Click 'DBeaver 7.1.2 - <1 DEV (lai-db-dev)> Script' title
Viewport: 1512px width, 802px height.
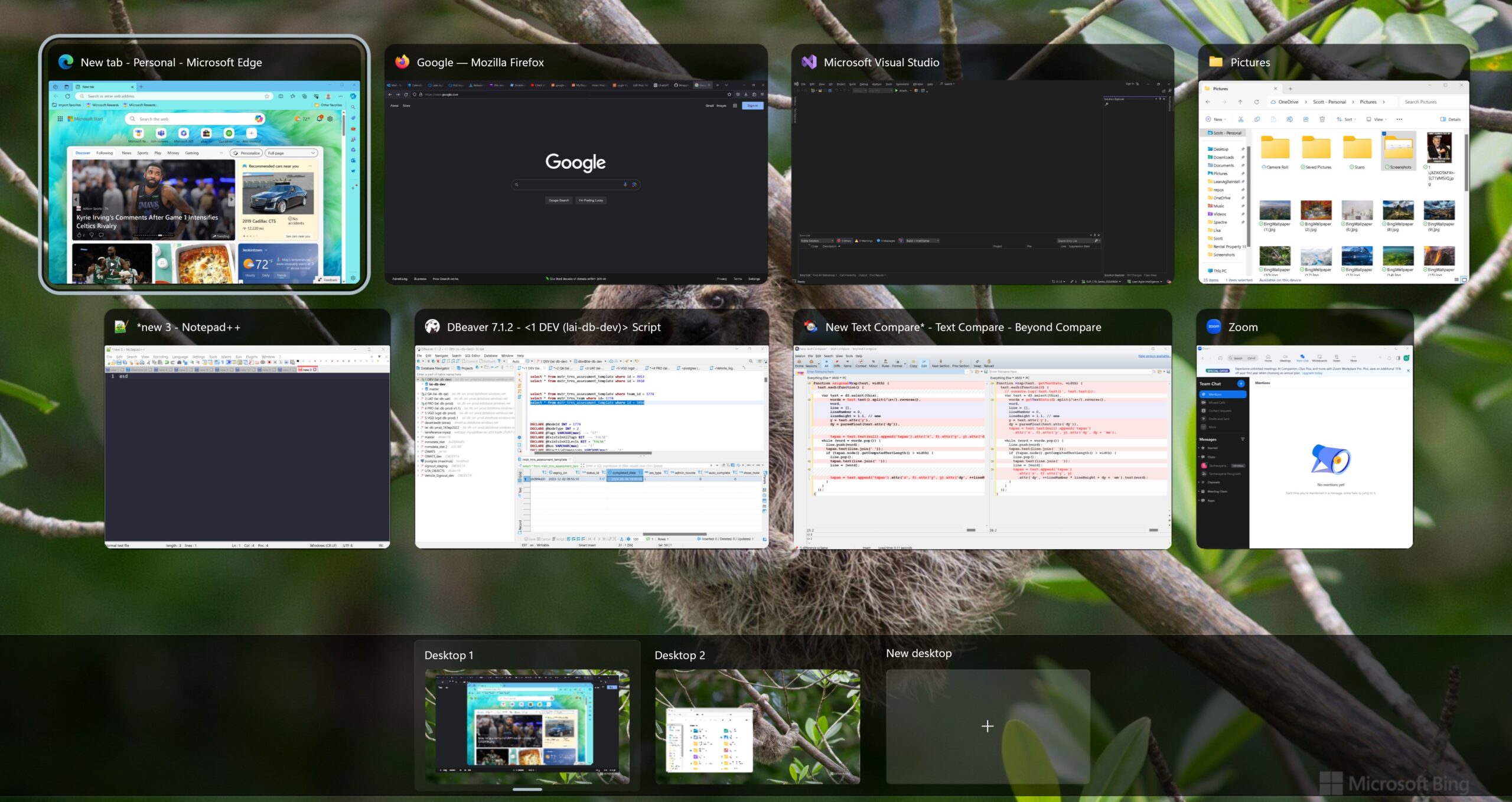click(x=554, y=327)
